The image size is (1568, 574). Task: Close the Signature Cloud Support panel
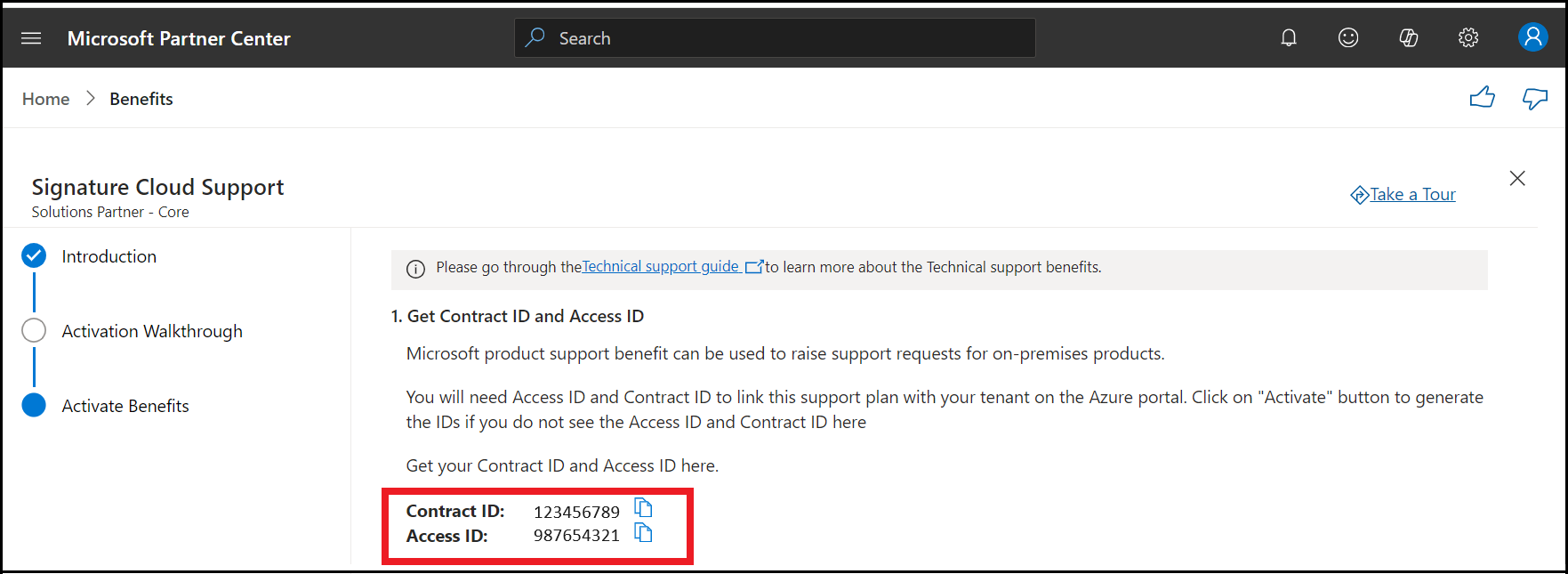[x=1517, y=178]
